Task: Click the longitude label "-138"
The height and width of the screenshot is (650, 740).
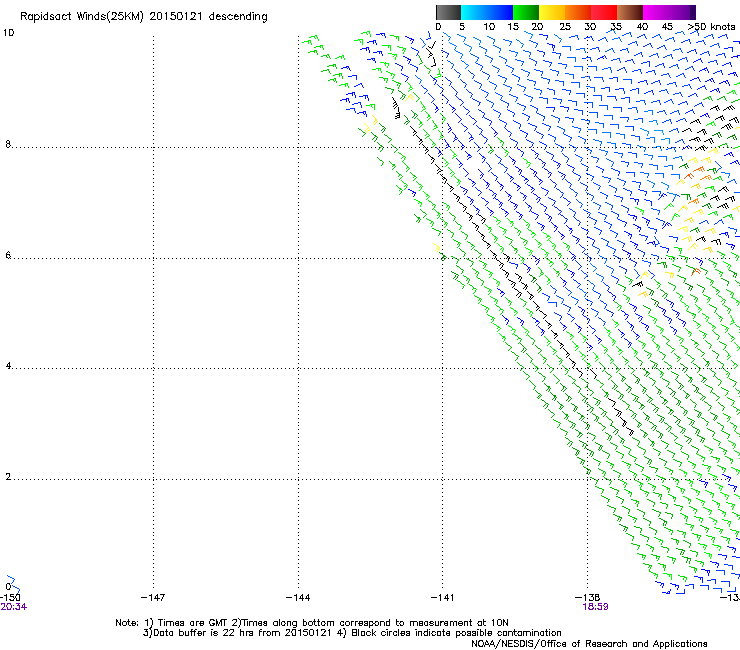Action: tap(587, 598)
